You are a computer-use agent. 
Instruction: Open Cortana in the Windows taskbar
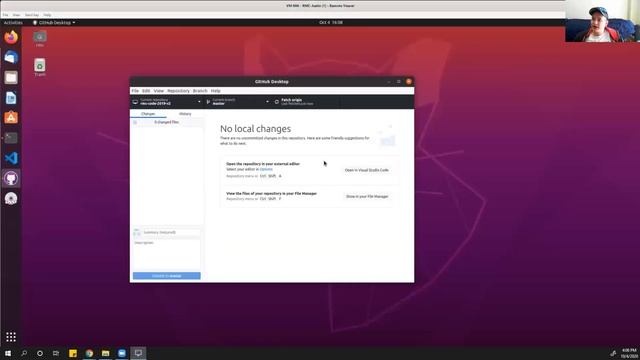[40, 353]
